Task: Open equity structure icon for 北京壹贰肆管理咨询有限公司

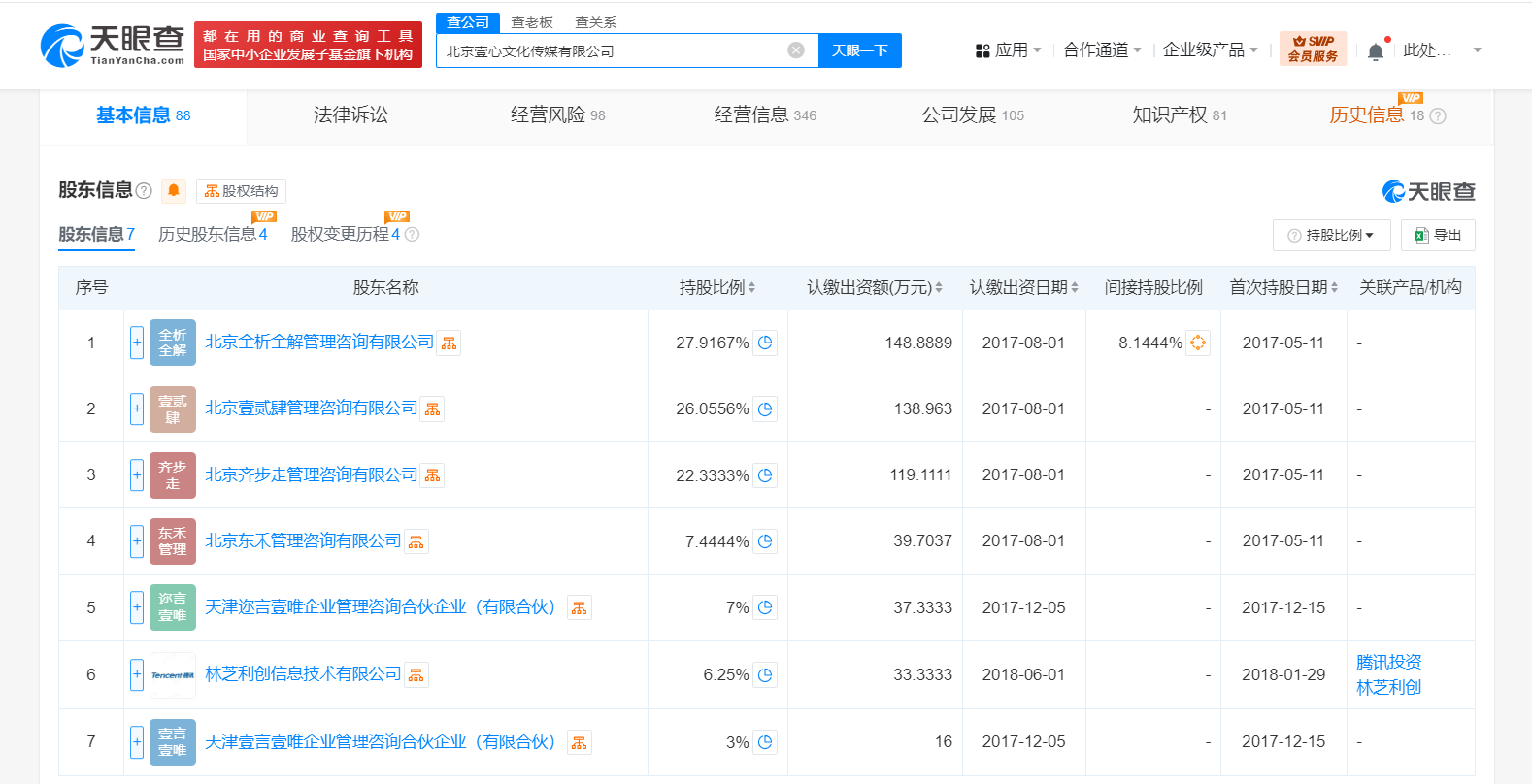Action: [433, 409]
